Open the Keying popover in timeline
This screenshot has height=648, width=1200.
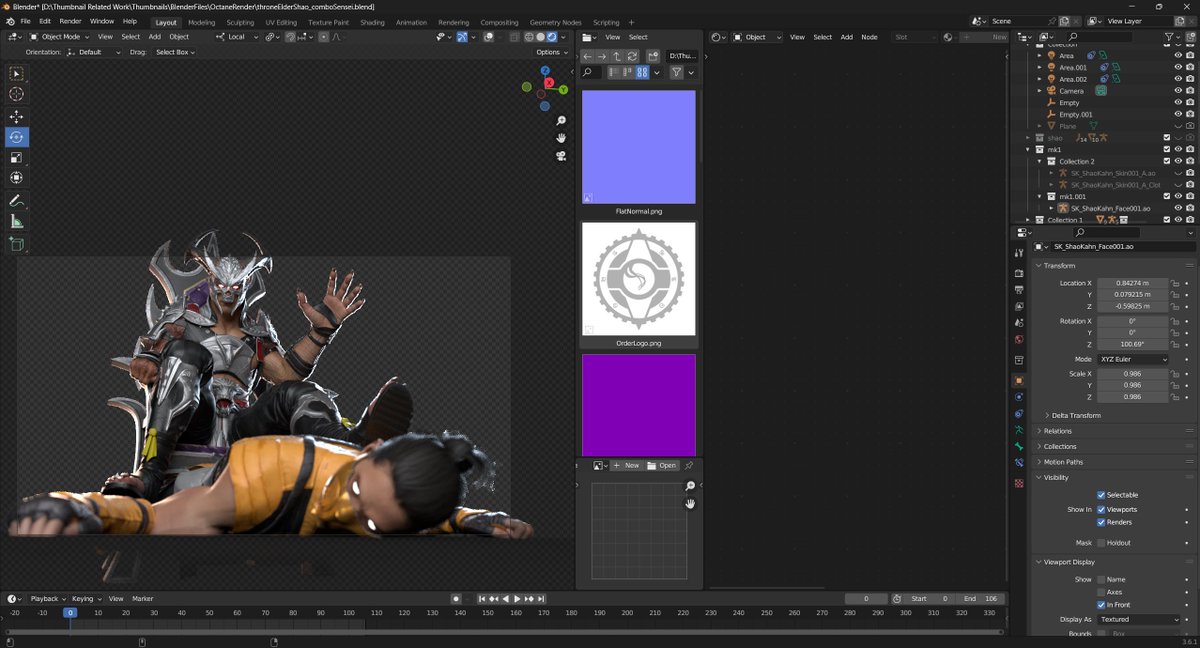coord(85,599)
